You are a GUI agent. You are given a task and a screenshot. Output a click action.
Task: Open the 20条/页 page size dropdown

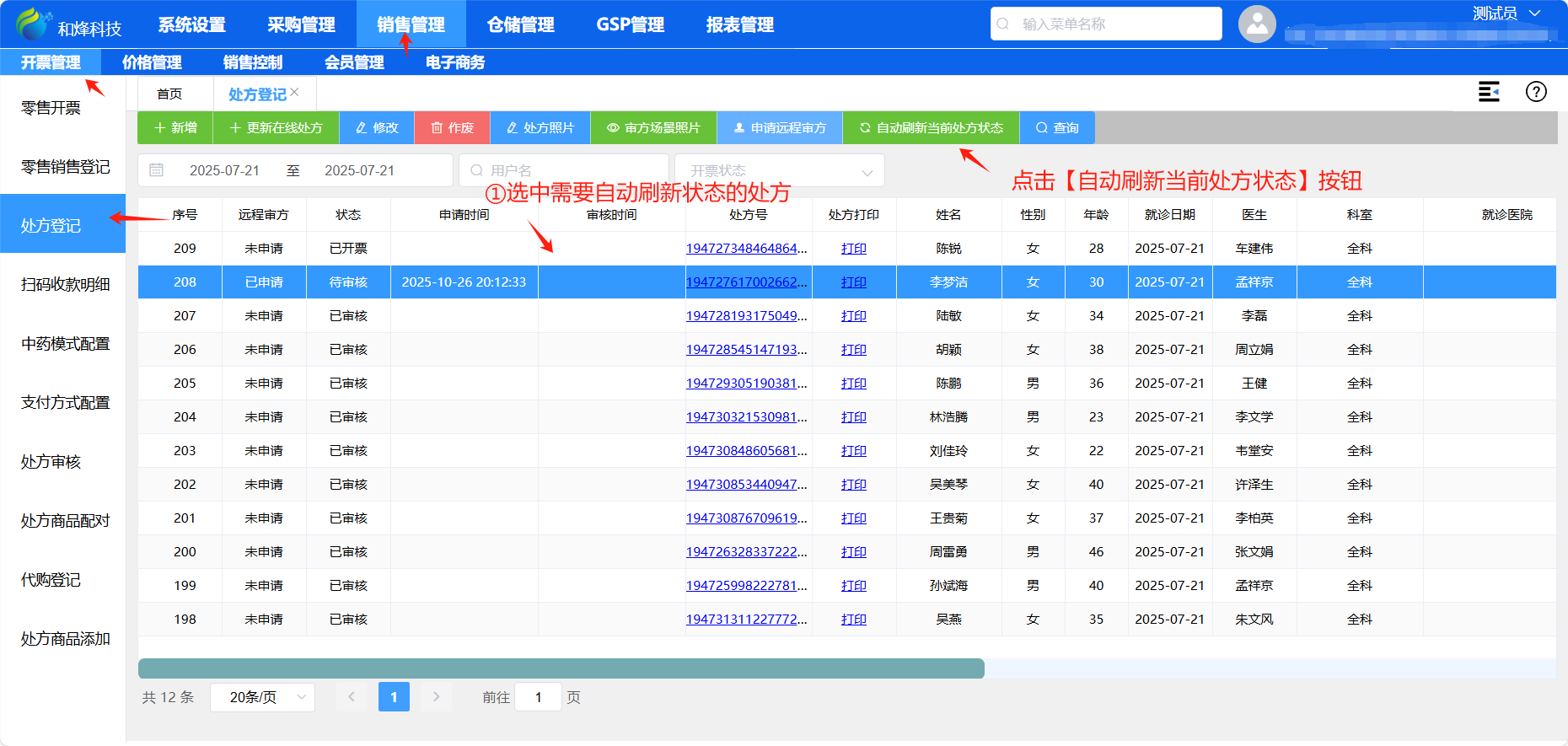[262, 697]
